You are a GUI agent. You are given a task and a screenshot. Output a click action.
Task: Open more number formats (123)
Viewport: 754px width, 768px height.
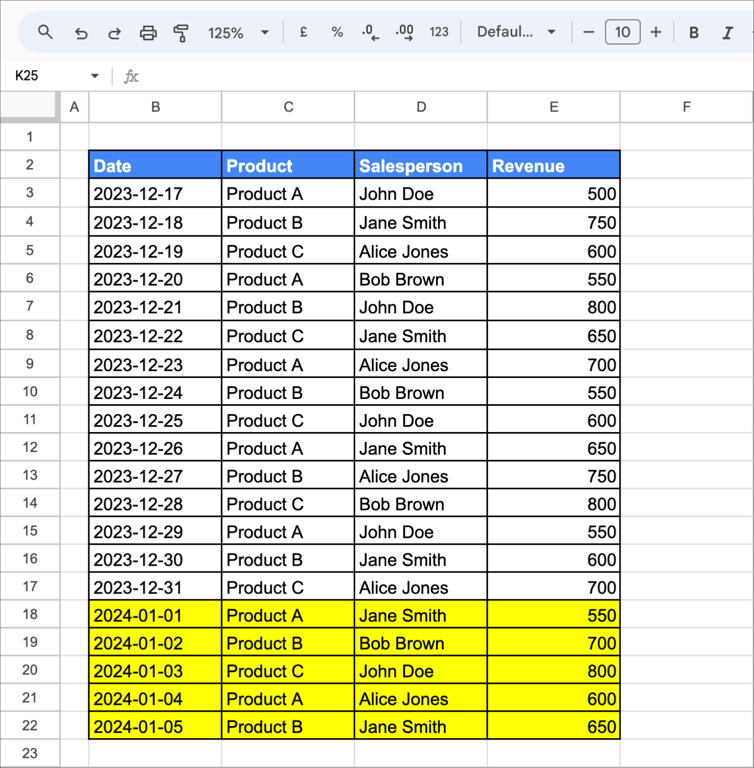coord(438,32)
